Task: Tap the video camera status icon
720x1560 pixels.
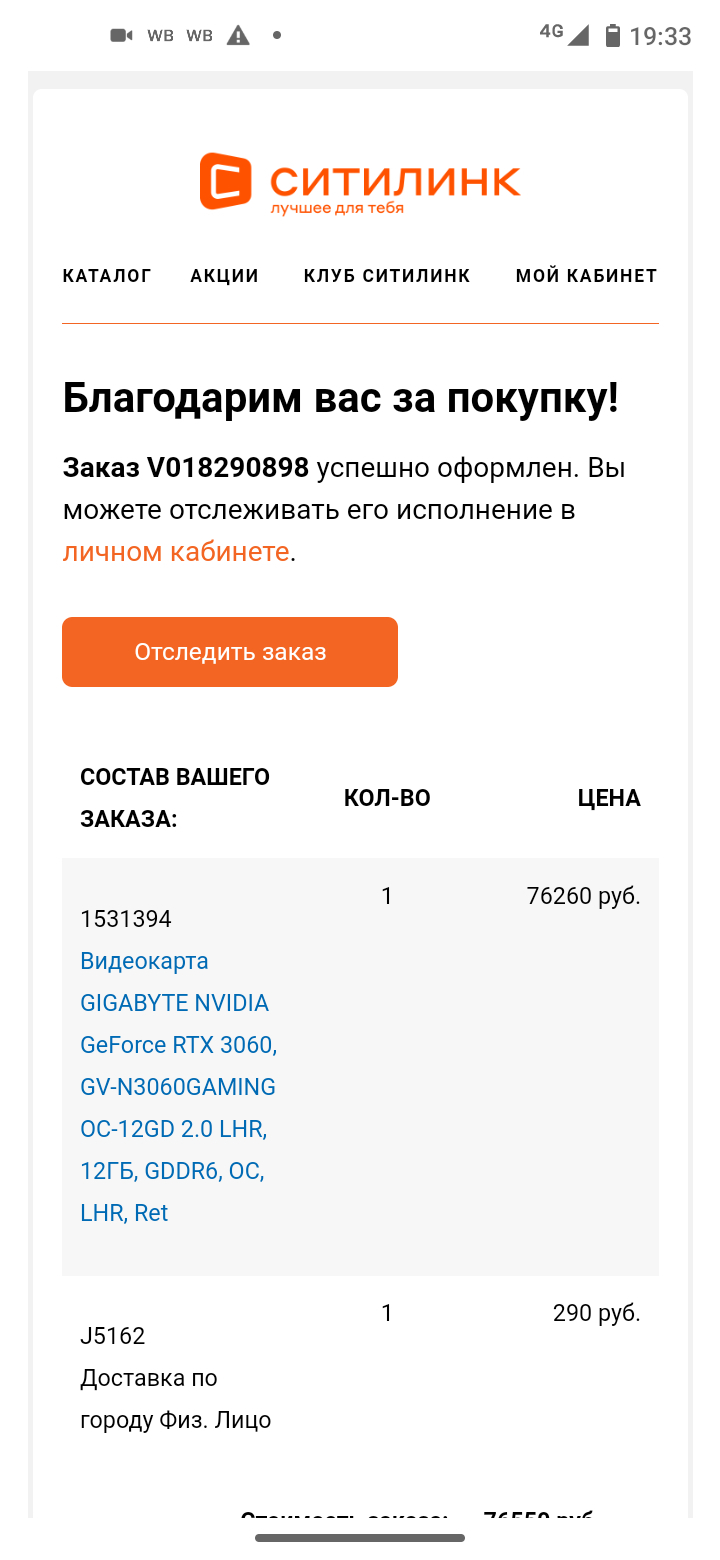Action: click(121, 36)
